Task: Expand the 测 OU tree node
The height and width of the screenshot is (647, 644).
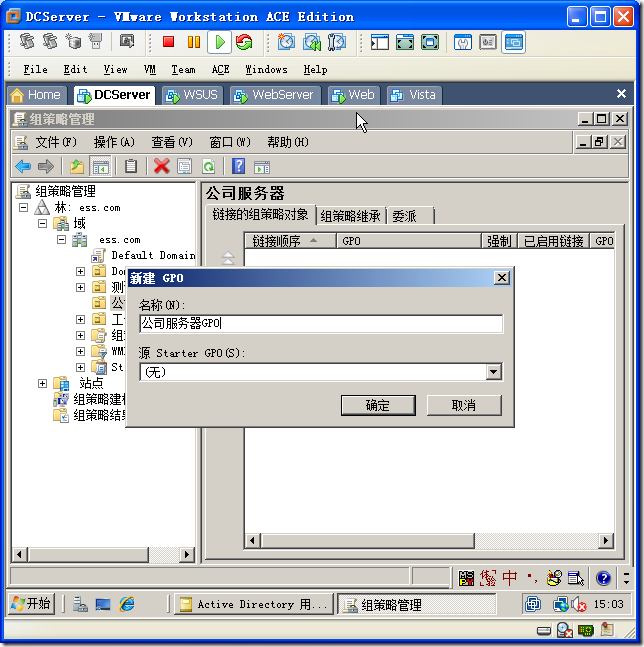Action: pyautogui.click(x=80, y=287)
